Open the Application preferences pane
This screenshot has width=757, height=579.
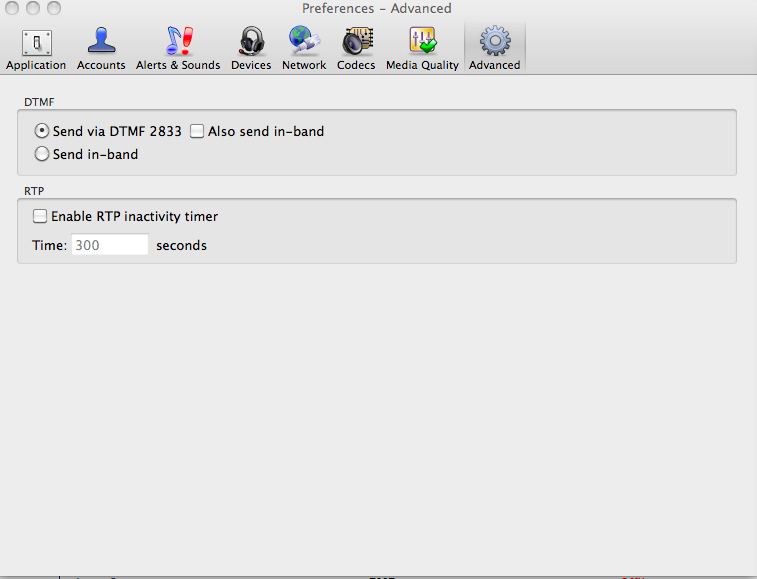click(x=36, y=48)
